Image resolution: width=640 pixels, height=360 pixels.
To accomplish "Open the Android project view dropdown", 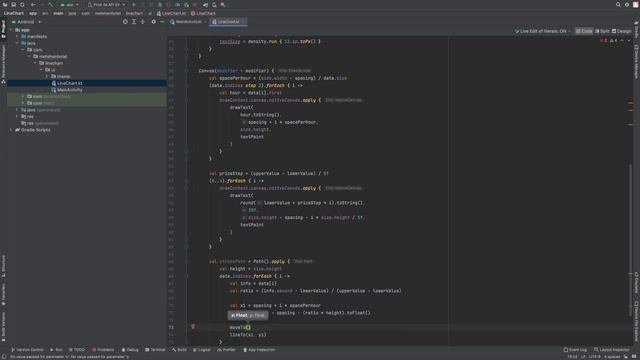I will [x=27, y=22].
